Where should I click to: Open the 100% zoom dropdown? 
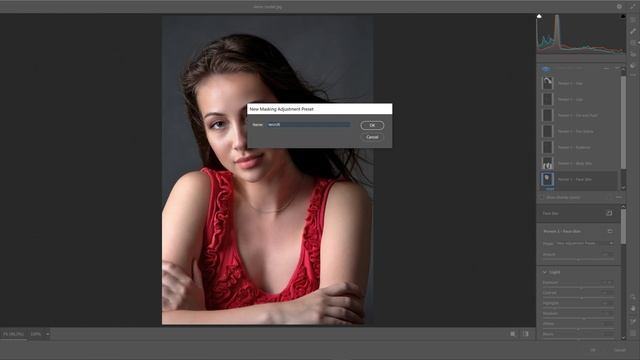pyautogui.click(x=47, y=334)
